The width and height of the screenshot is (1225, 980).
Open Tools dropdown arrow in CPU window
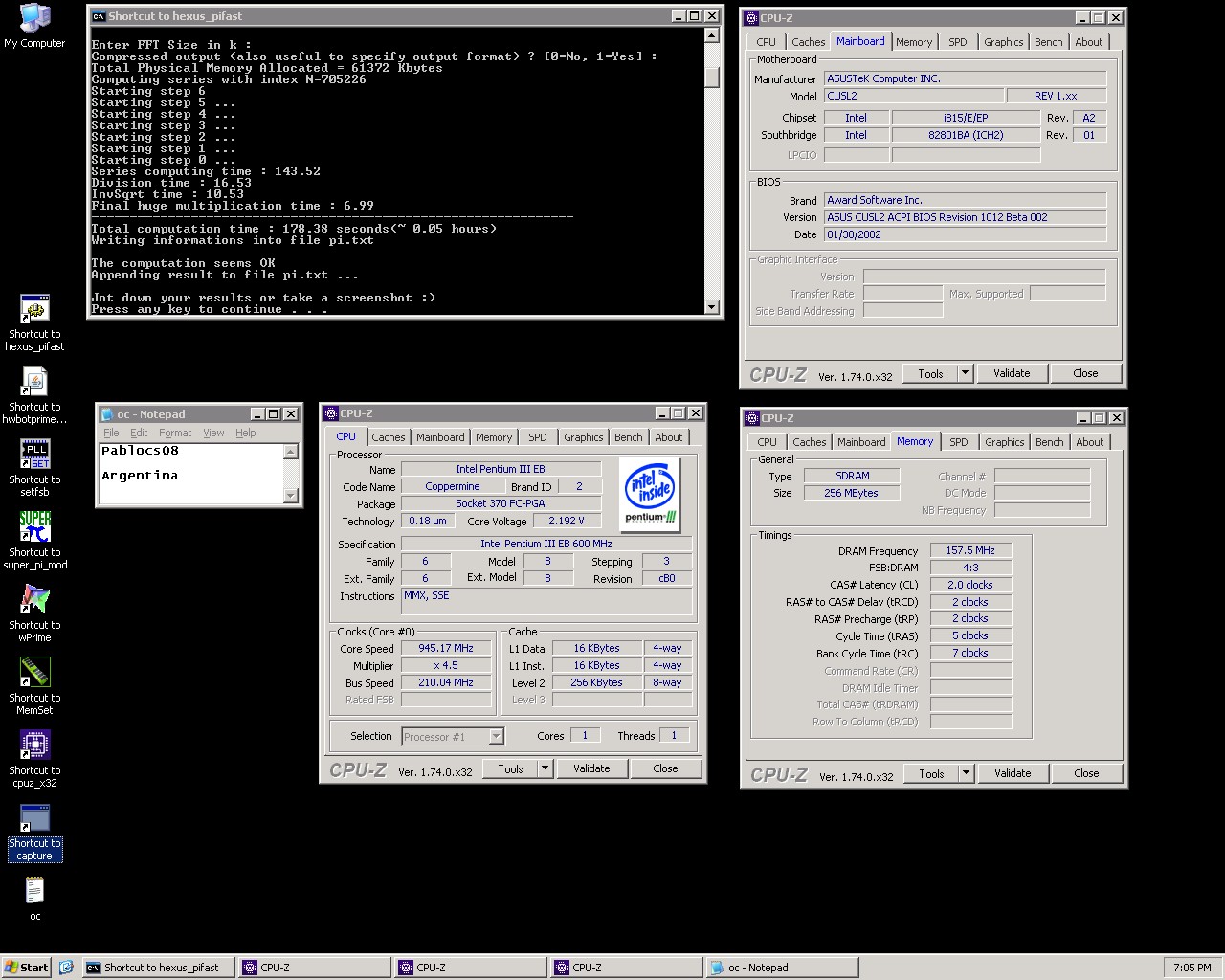[545, 768]
